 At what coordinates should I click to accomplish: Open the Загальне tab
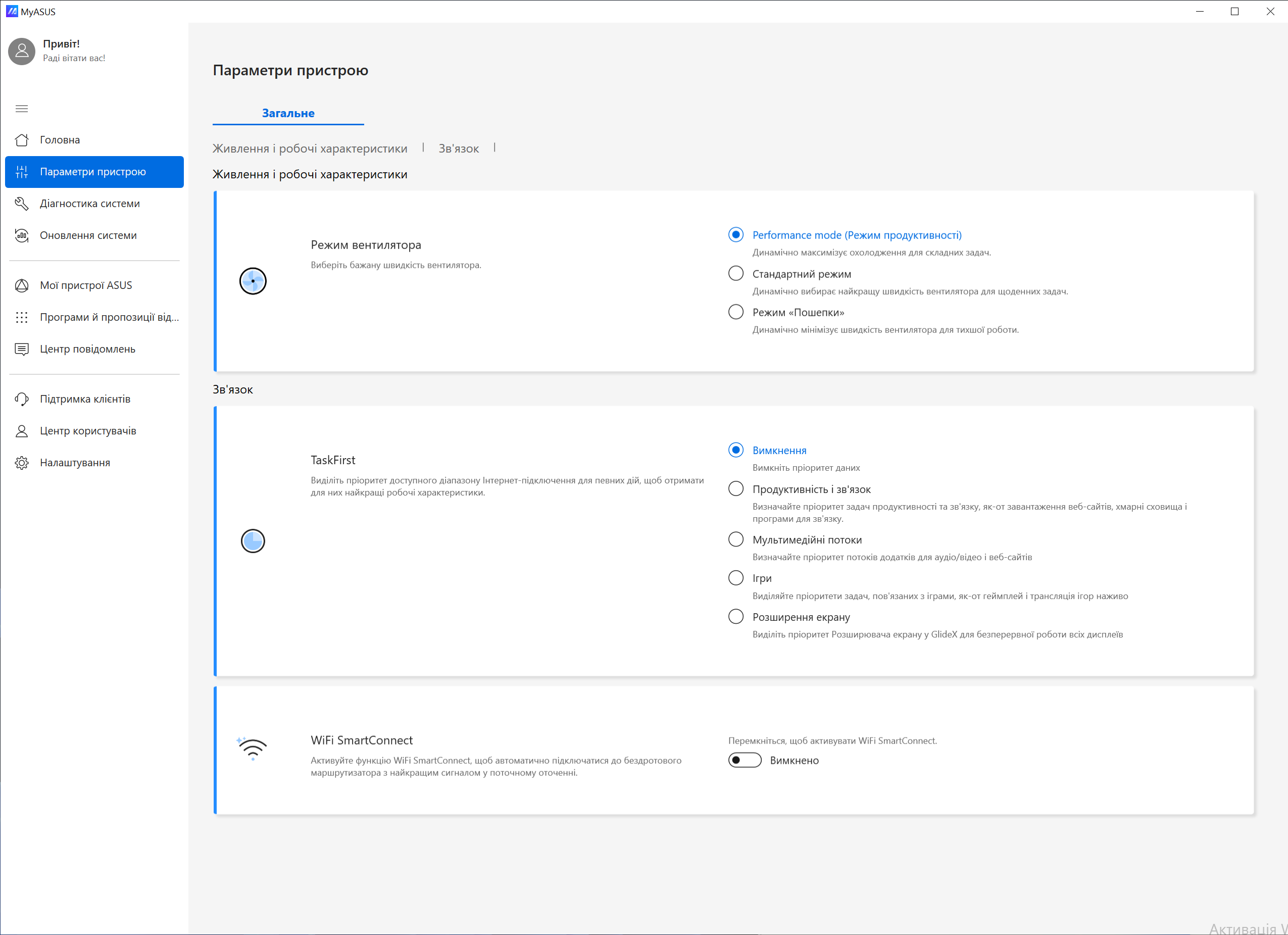point(288,113)
